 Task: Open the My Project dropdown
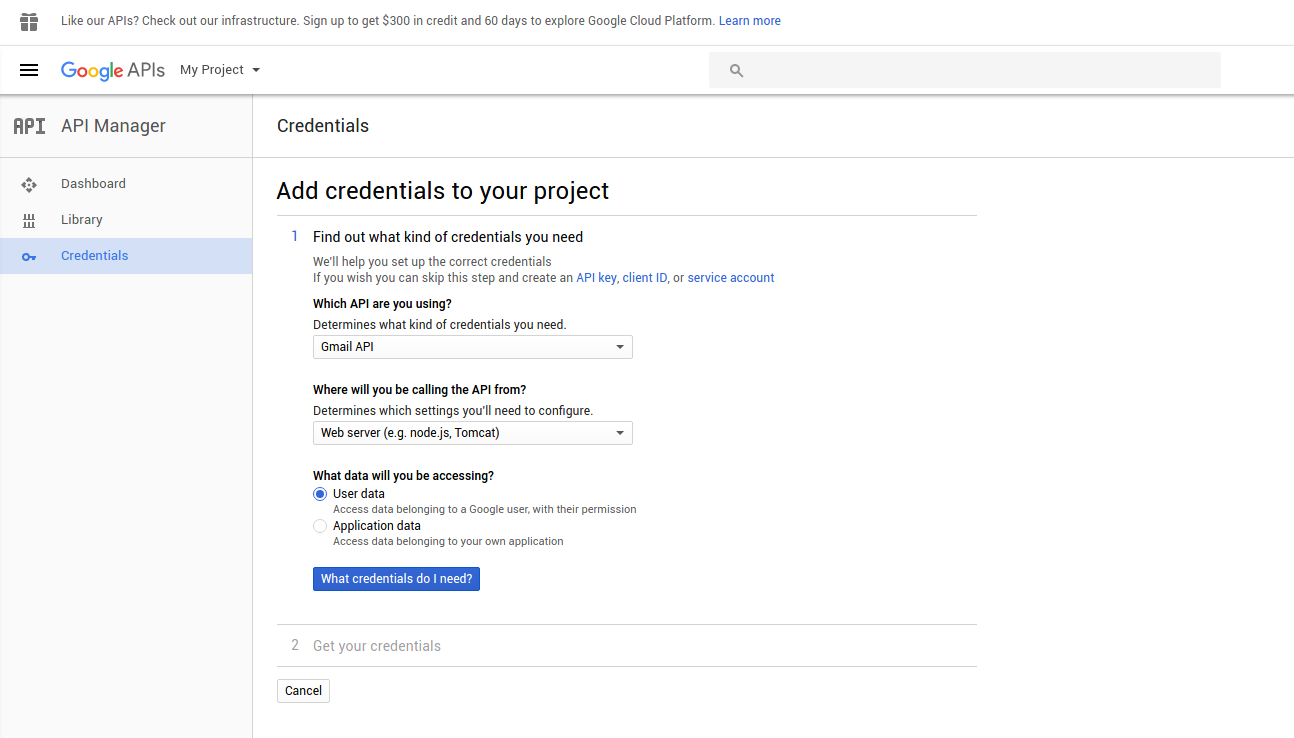tap(220, 70)
